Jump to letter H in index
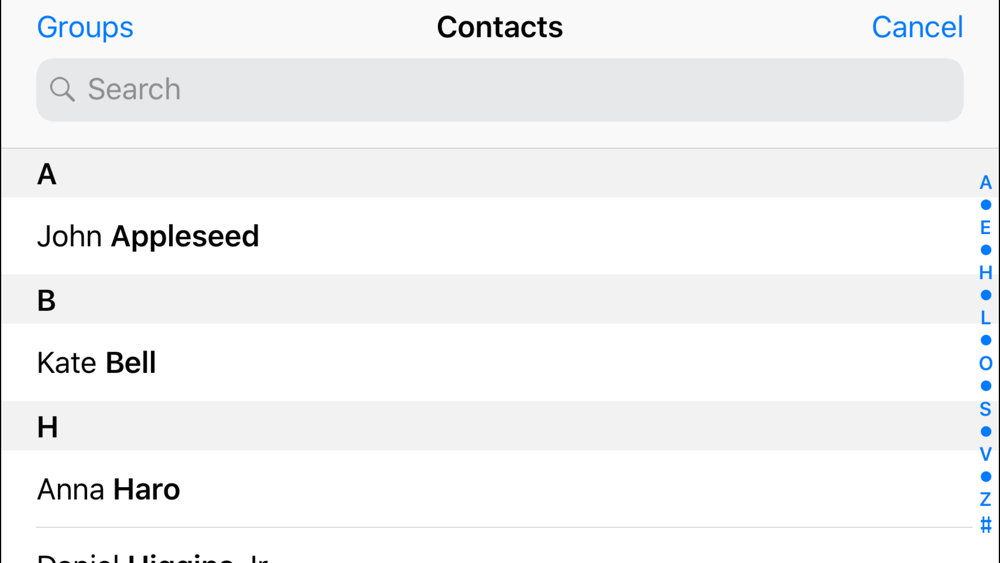Viewport: 1000px width, 563px height. click(x=985, y=273)
